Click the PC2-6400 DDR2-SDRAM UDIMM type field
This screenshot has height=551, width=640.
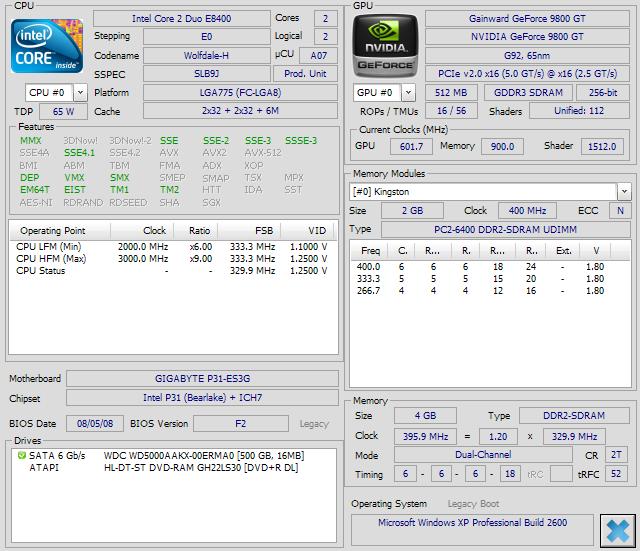point(505,230)
